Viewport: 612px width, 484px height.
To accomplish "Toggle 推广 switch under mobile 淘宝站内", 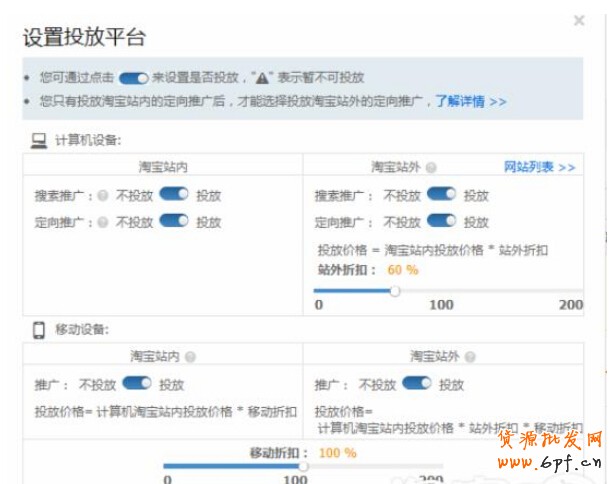I will point(136,383).
